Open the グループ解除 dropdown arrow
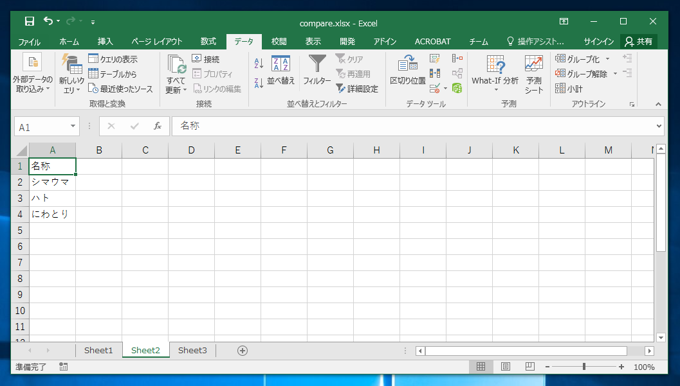The image size is (680, 386). pyautogui.click(x=615, y=74)
